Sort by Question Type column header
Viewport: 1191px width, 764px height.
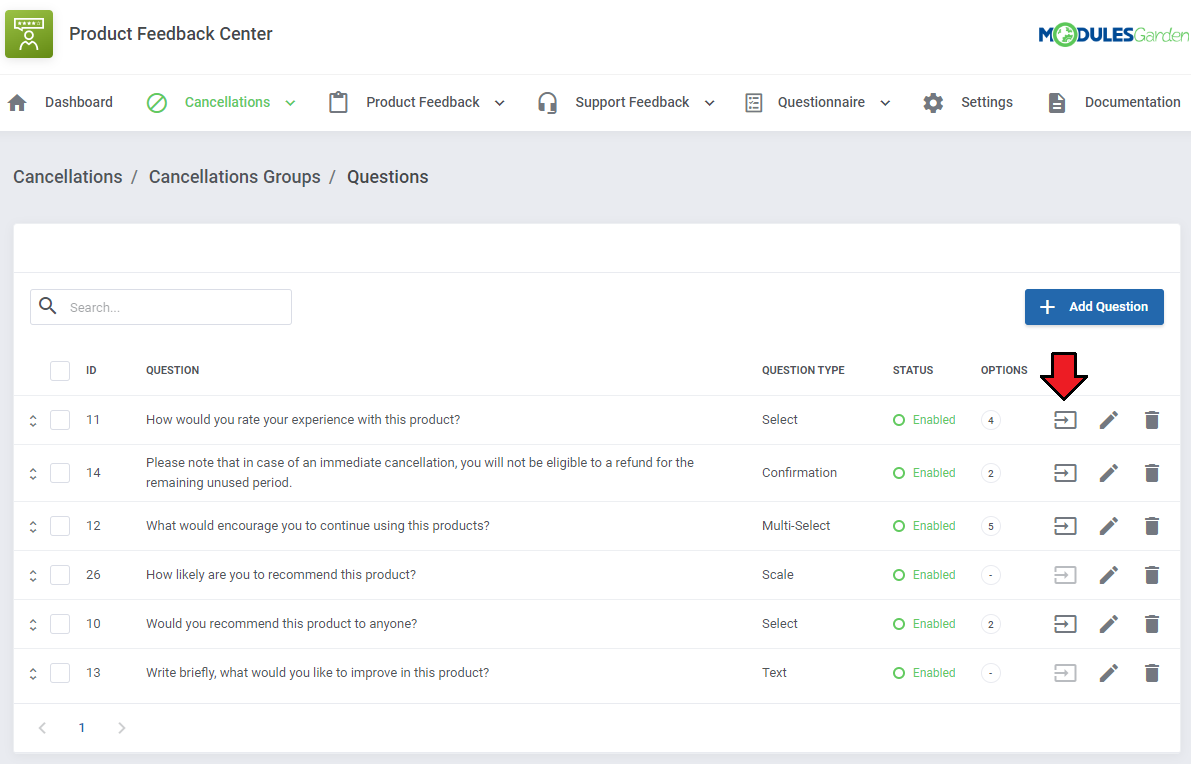coord(803,371)
